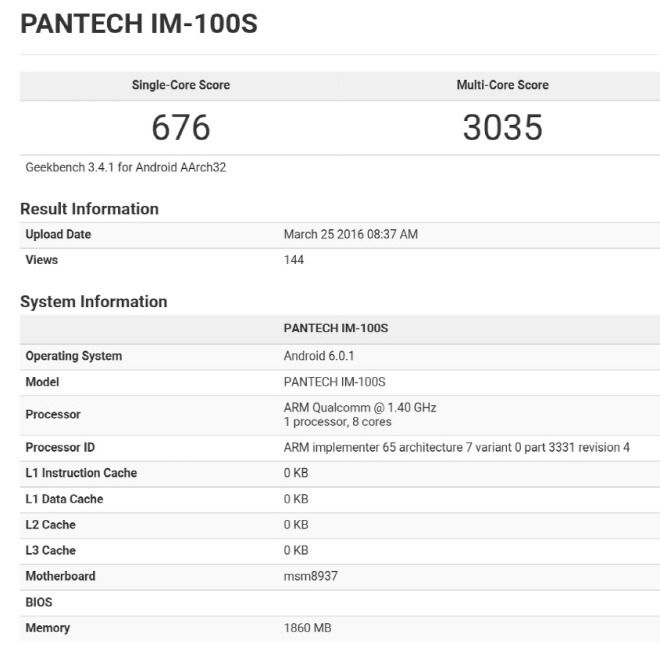Select the 1 processor, 8 cores text
The height and width of the screenshot is (649, 660).
338,422
